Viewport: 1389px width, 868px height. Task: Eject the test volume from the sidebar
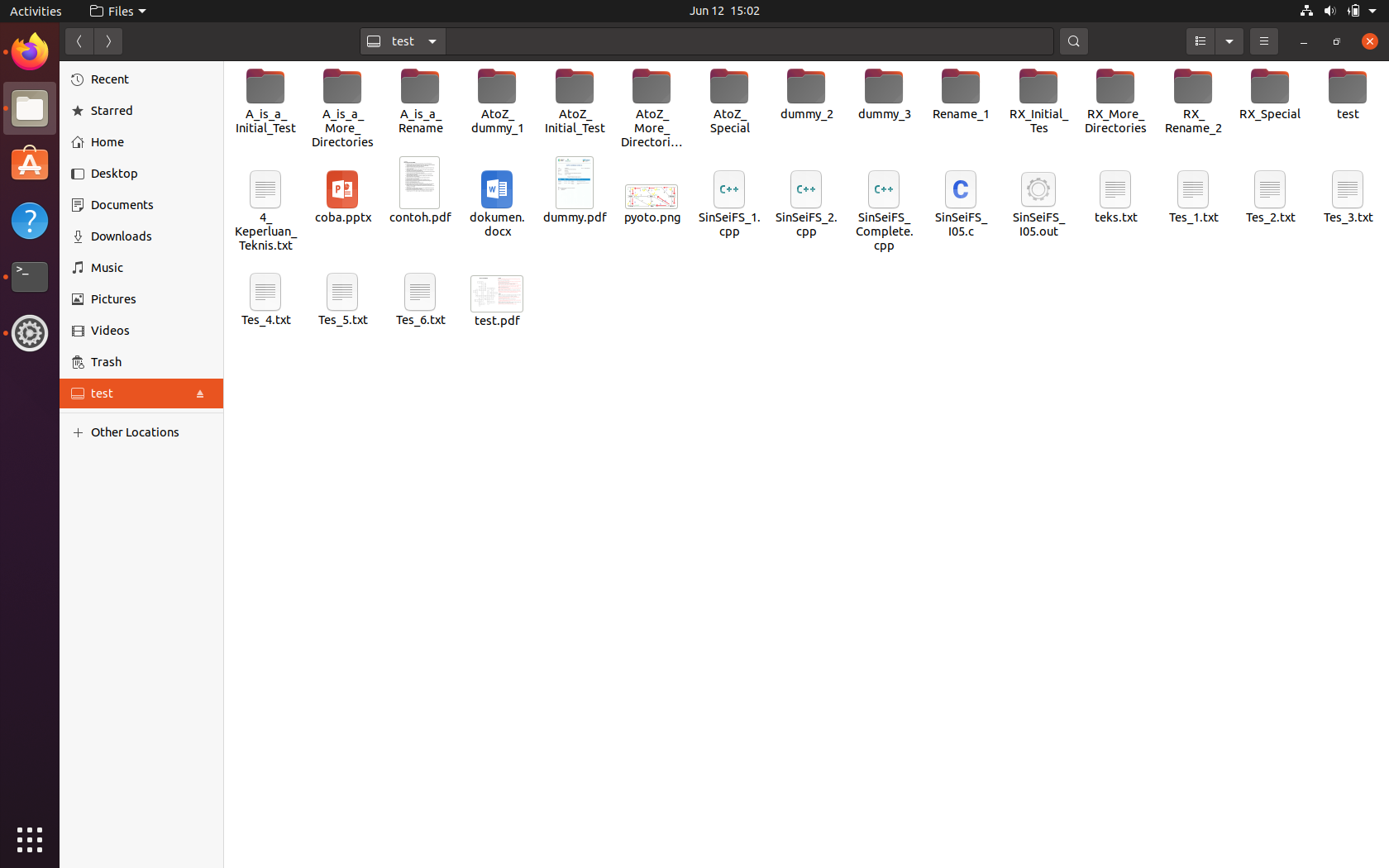200,393
